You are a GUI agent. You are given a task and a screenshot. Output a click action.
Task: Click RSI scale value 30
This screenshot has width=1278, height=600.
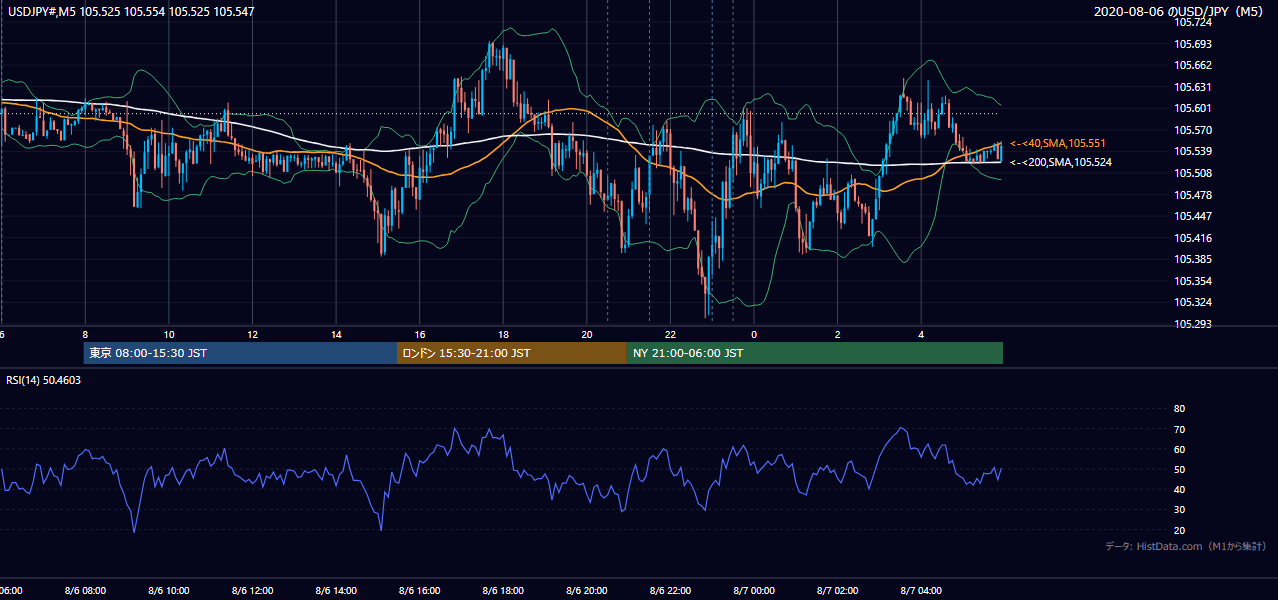[x=1180, y=509]
